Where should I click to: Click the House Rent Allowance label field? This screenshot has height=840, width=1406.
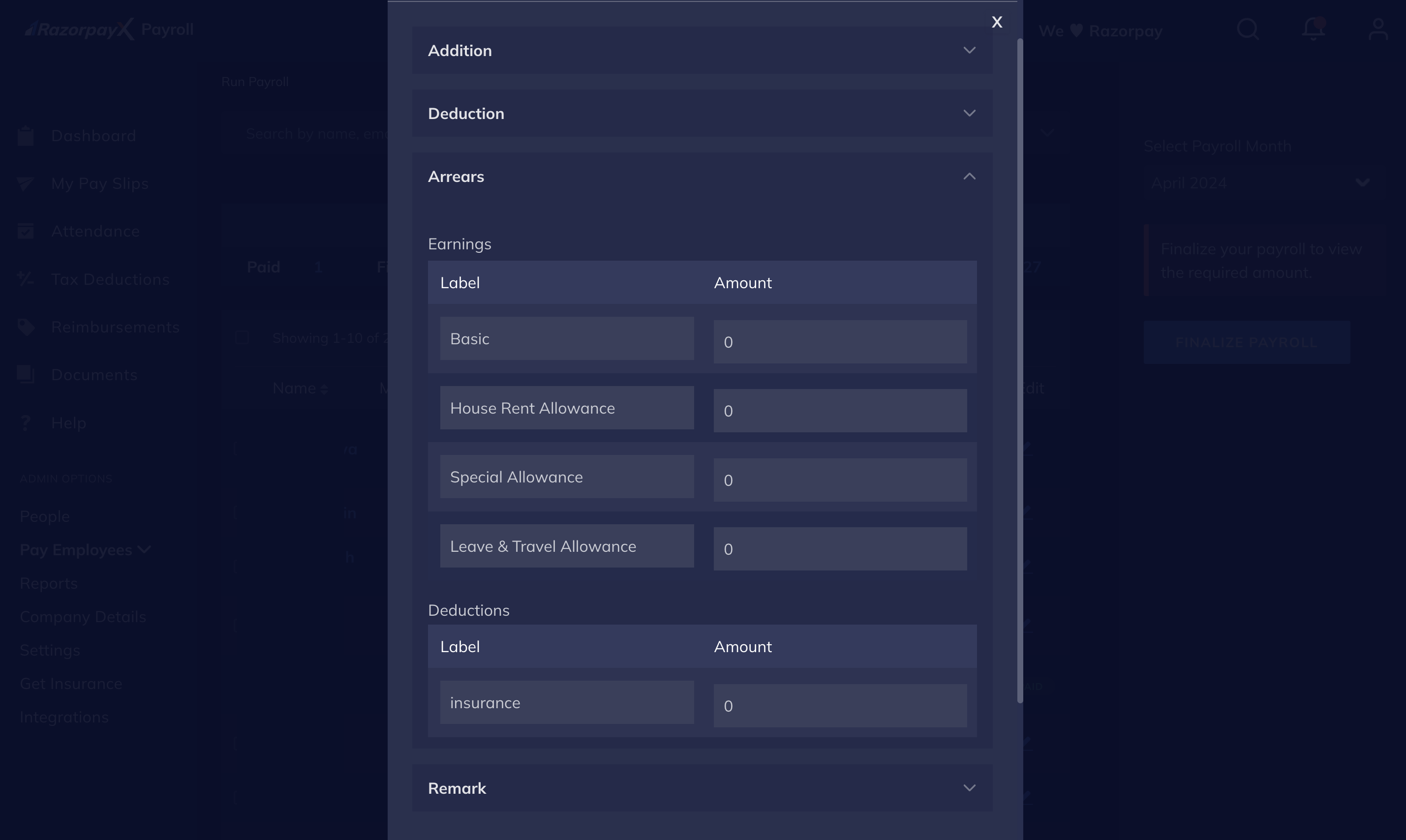[567, 408]
